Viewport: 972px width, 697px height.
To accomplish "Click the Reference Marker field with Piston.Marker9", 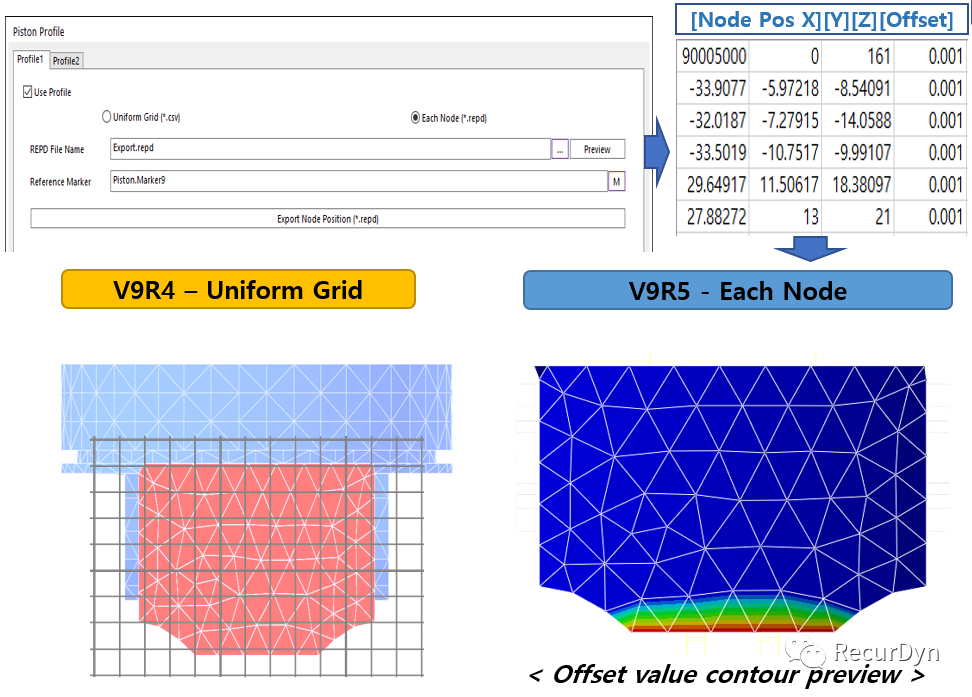I will tap(357, 182).
